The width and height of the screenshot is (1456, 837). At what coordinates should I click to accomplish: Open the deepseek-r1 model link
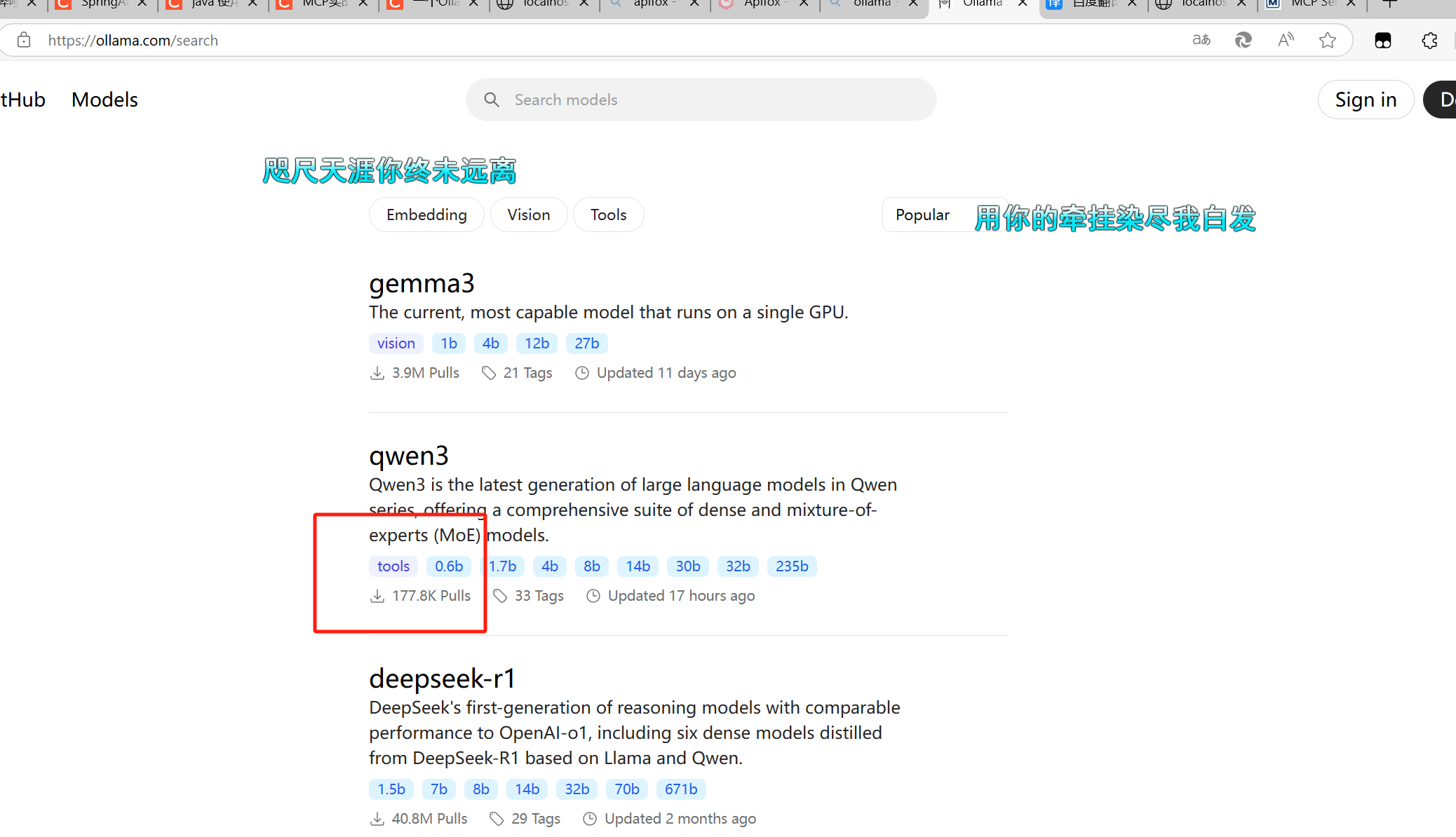pos(442,679)
